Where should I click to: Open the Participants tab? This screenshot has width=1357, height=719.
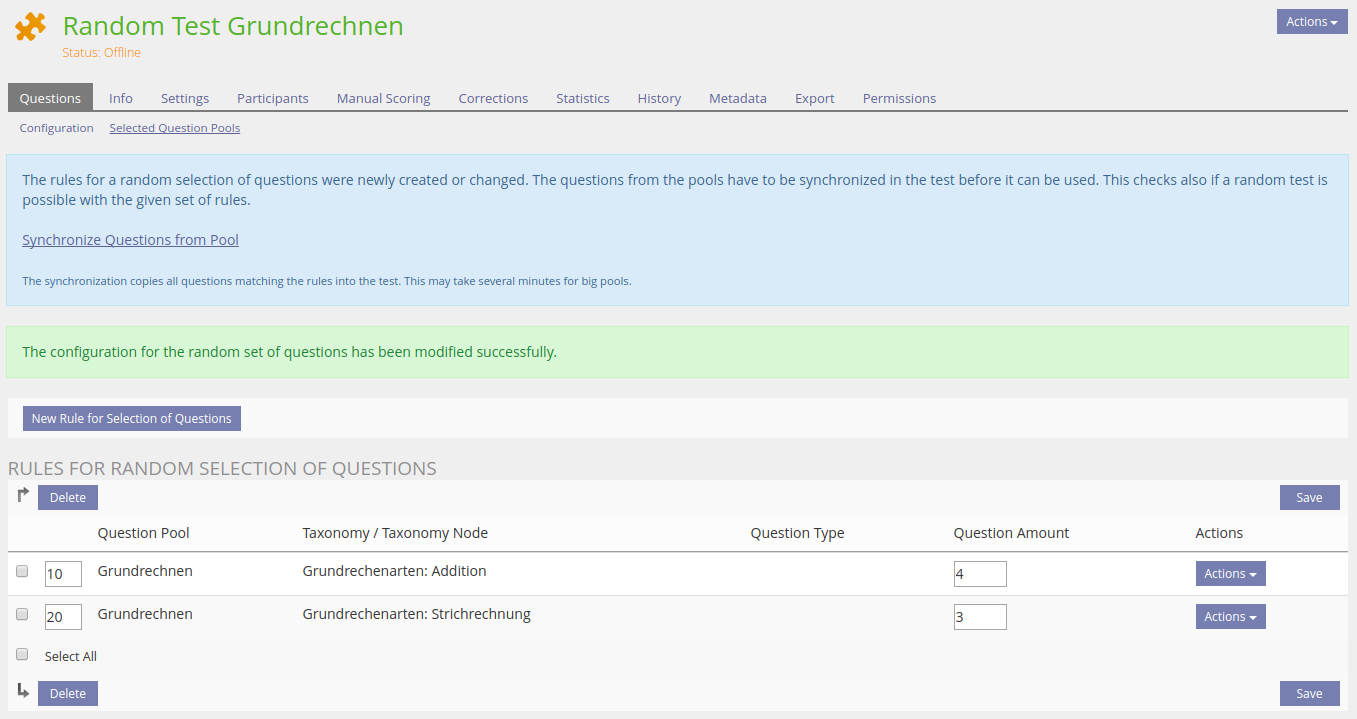[x=272, y=98]
